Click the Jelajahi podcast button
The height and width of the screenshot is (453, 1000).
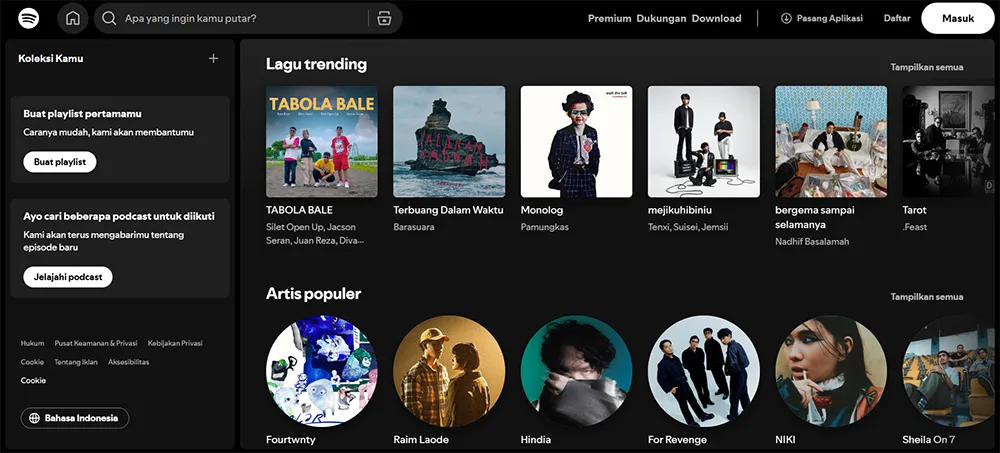click(x=68, y=277)
